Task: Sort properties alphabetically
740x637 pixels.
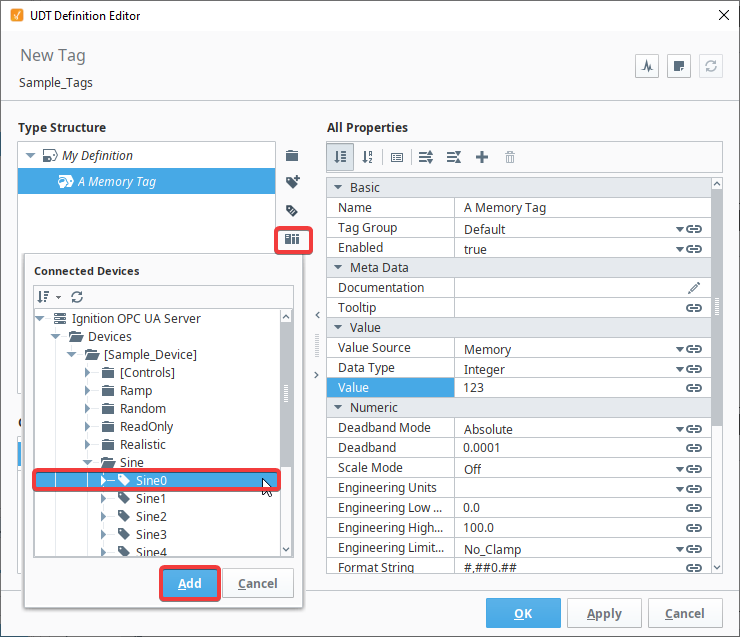Action: (x=368, y=157)
